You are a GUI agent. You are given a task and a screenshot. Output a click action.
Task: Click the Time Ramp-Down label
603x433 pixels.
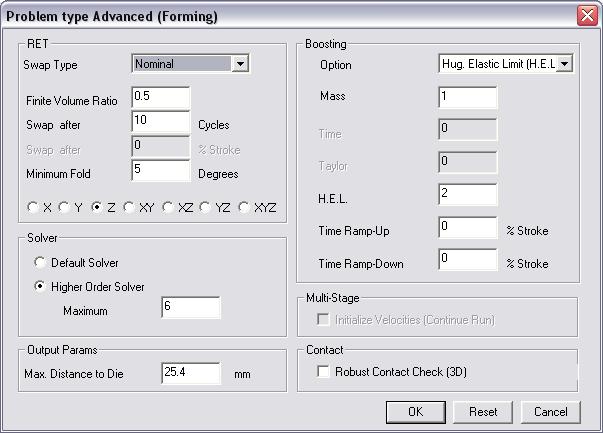361,264
